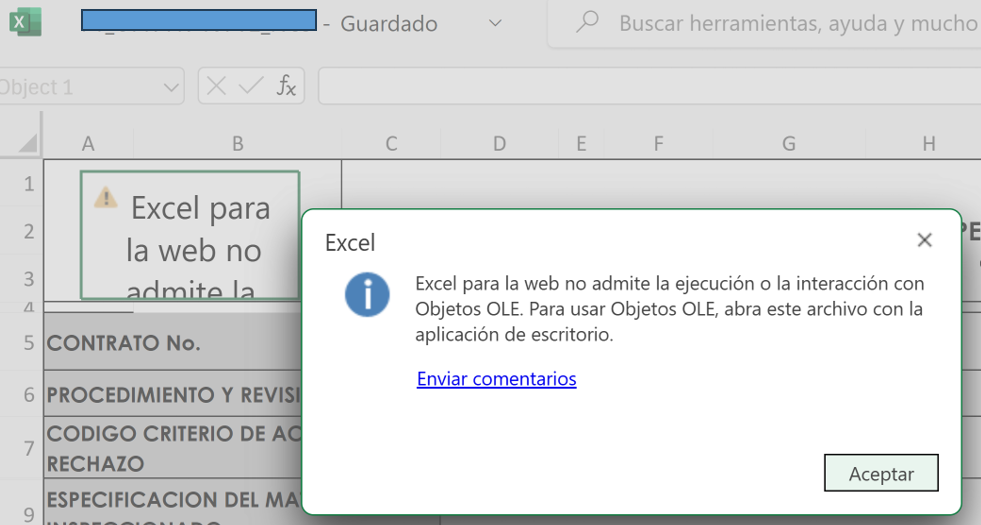Open the file name Guardado dropdown chevron
The height and width of the screenshot is (525, 981).
494,22
